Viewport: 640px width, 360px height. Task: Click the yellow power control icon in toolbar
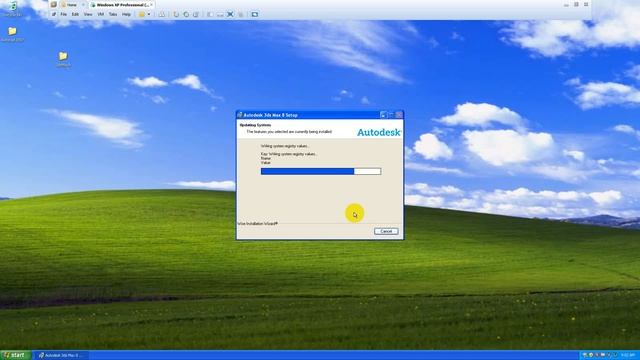coord(142,14)
